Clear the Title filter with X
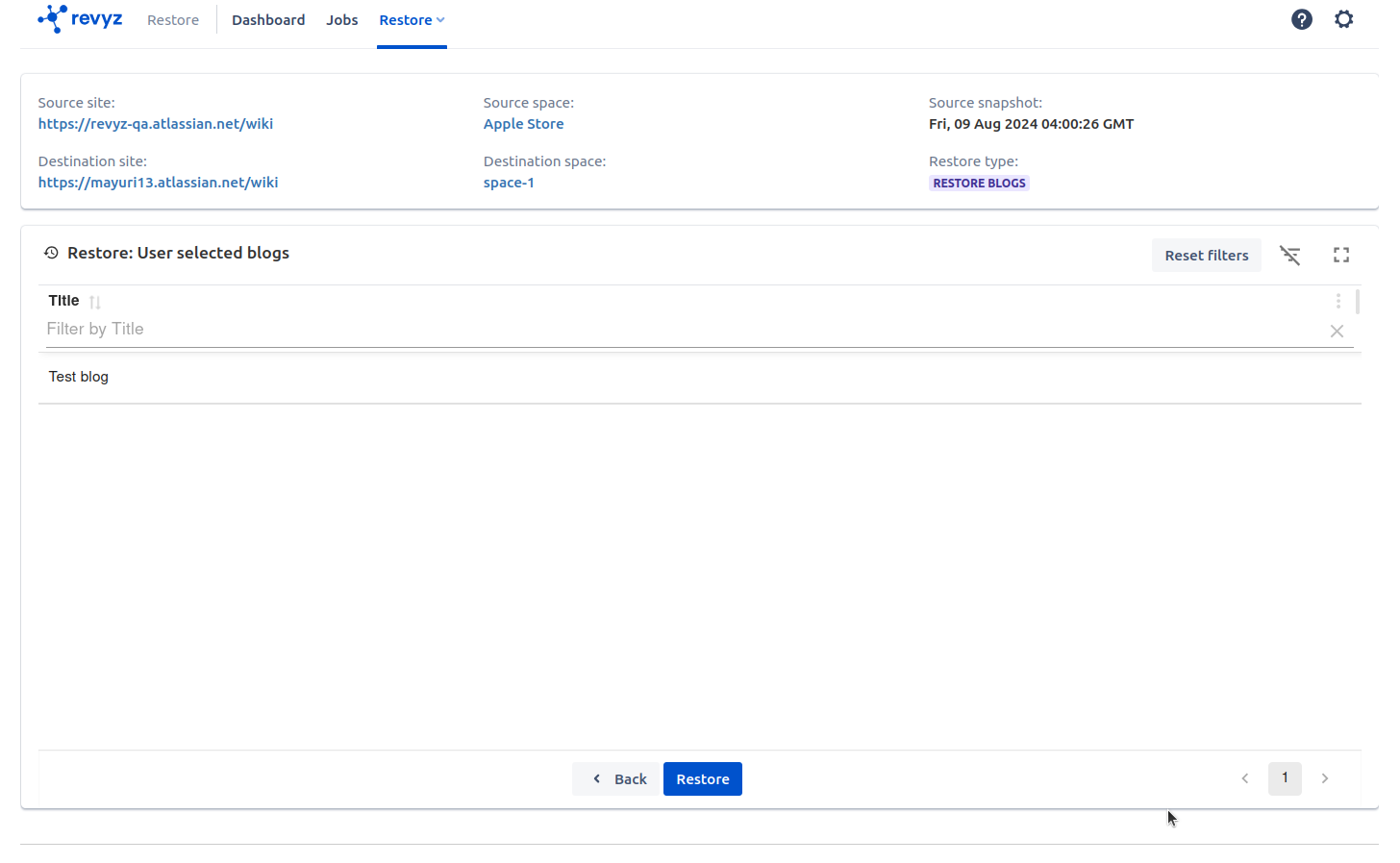Screen dimensions: 1400x863 (x=1336, y=331)
